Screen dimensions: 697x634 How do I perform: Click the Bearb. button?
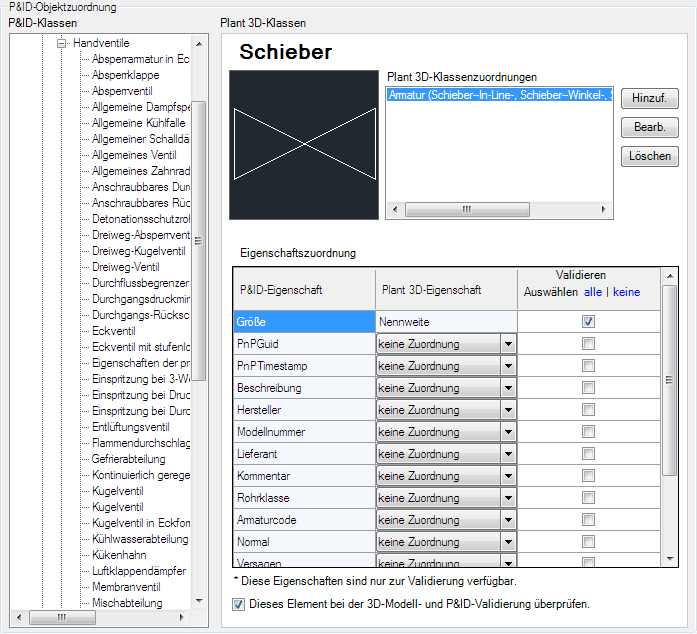pyautogui.click(x=649, y=128)
